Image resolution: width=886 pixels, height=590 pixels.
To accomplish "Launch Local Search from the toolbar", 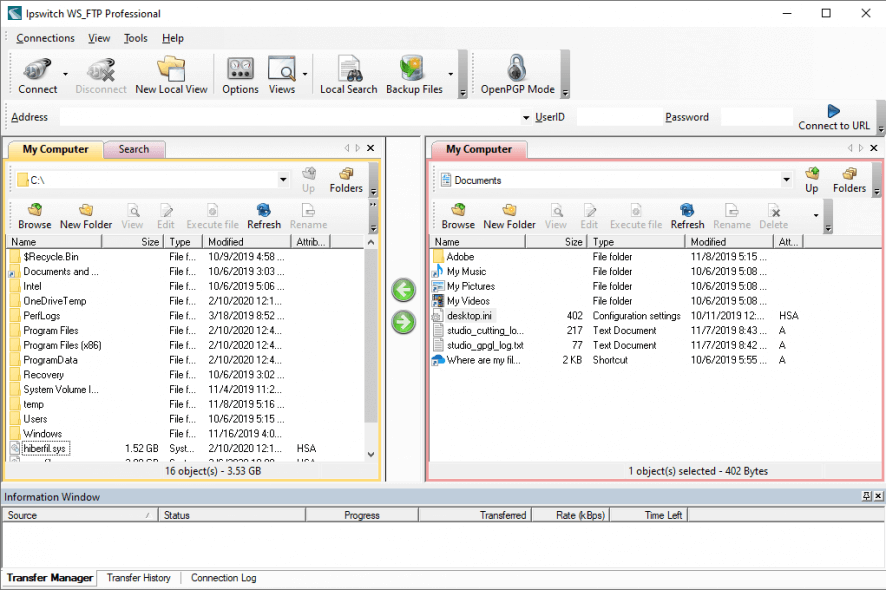I will (x=348, y=76).
